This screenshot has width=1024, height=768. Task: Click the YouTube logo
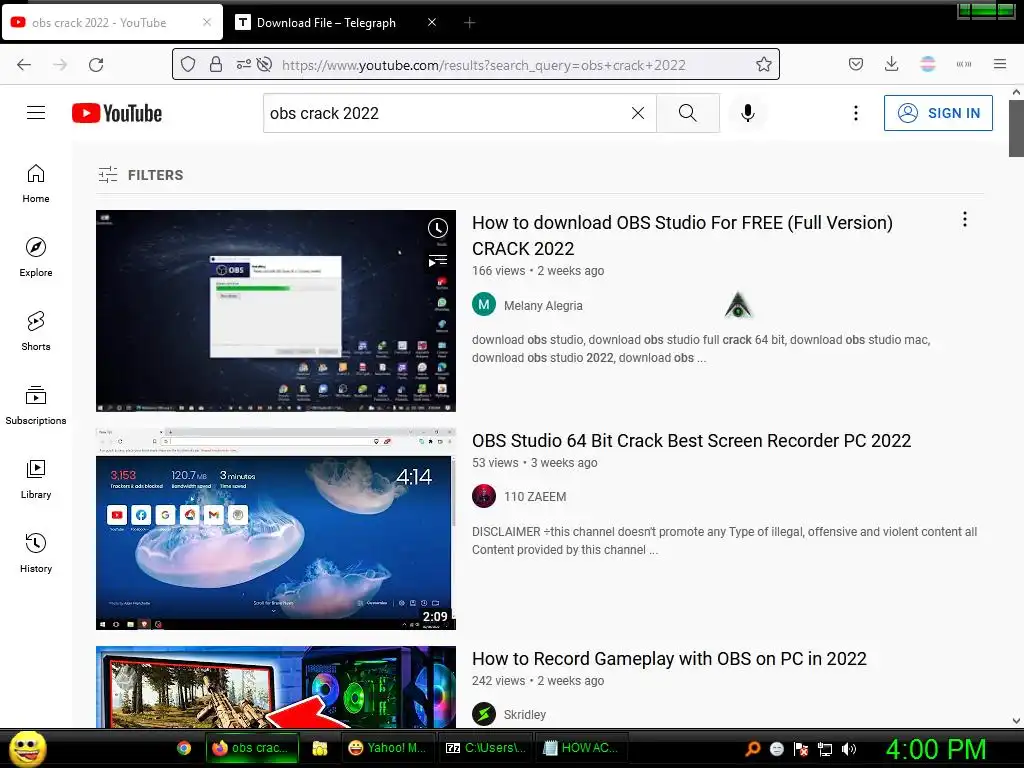[117, 113]
